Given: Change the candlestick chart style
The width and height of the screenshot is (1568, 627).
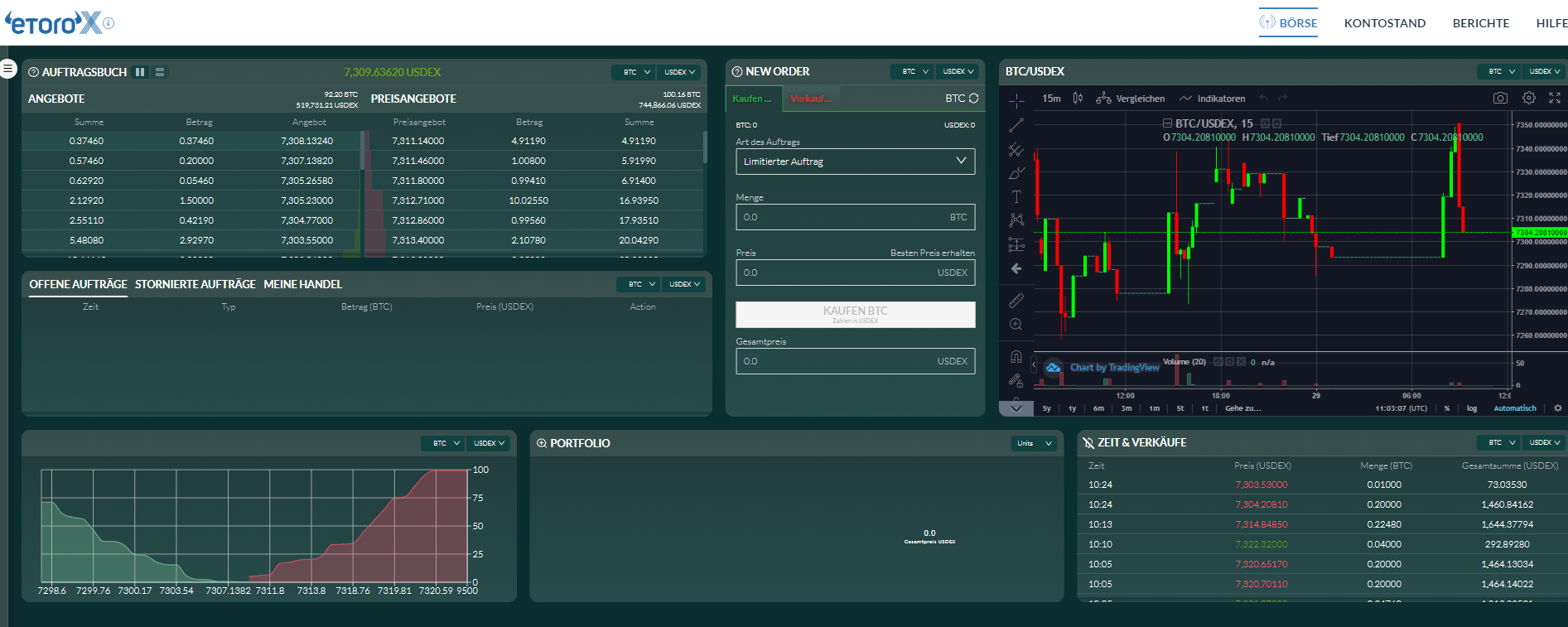Looking at the screenshot, I should pyautogui.click(x=1078, y=98).
